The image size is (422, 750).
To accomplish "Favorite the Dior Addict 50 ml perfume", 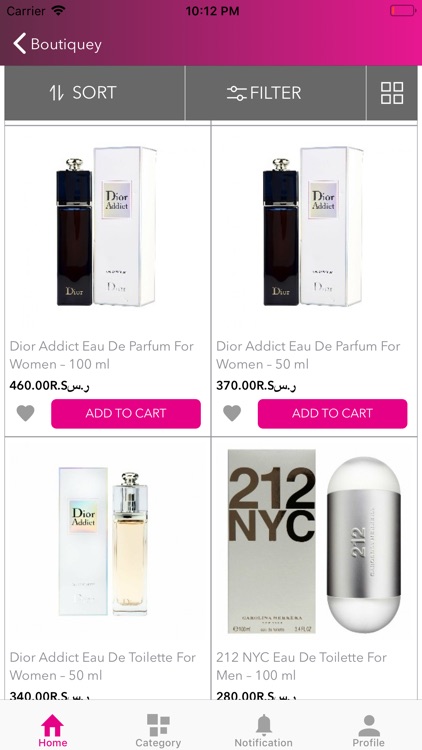I will click(x=232, y=413).
